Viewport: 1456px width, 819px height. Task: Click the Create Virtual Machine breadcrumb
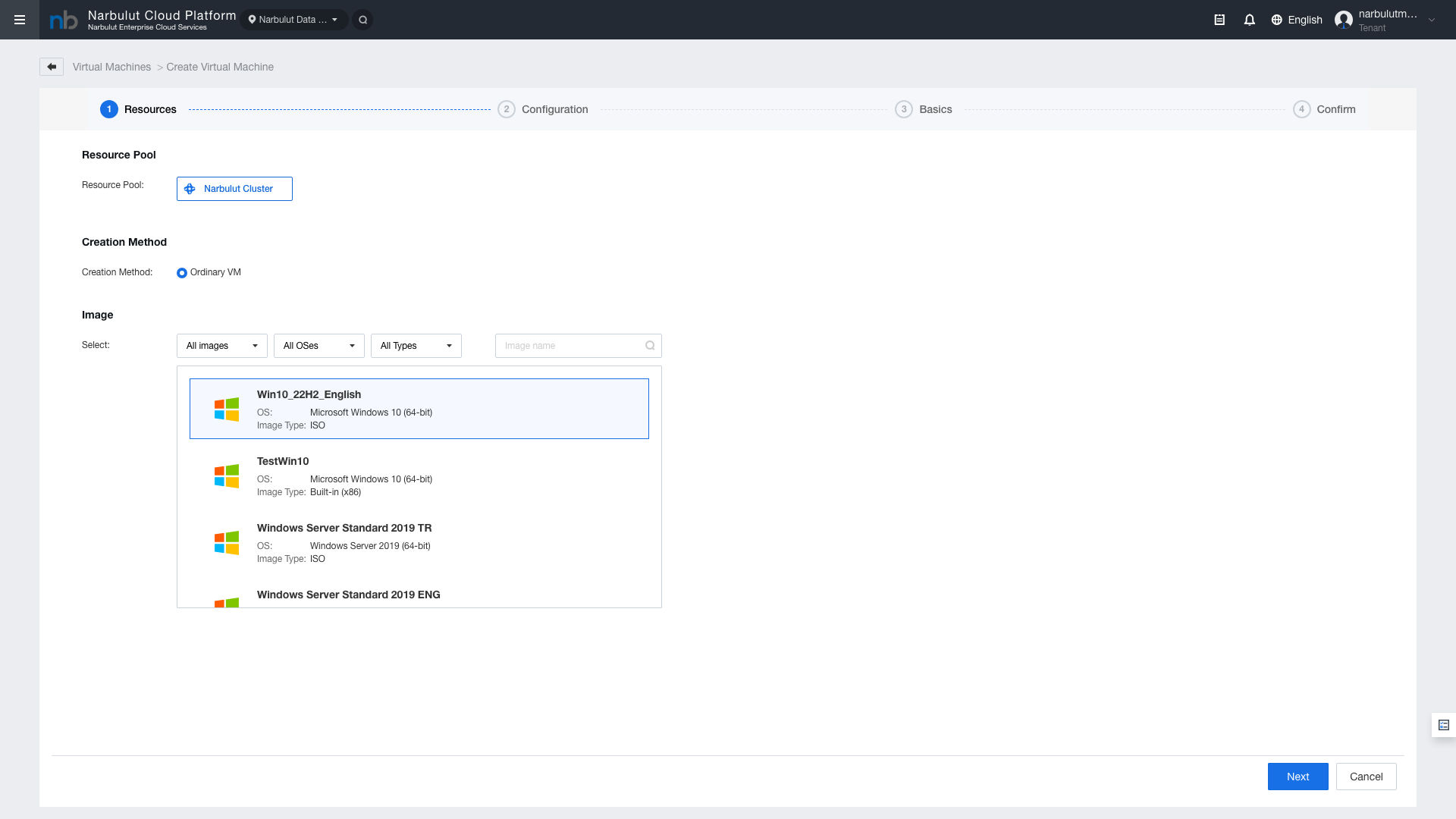(220, 67)
